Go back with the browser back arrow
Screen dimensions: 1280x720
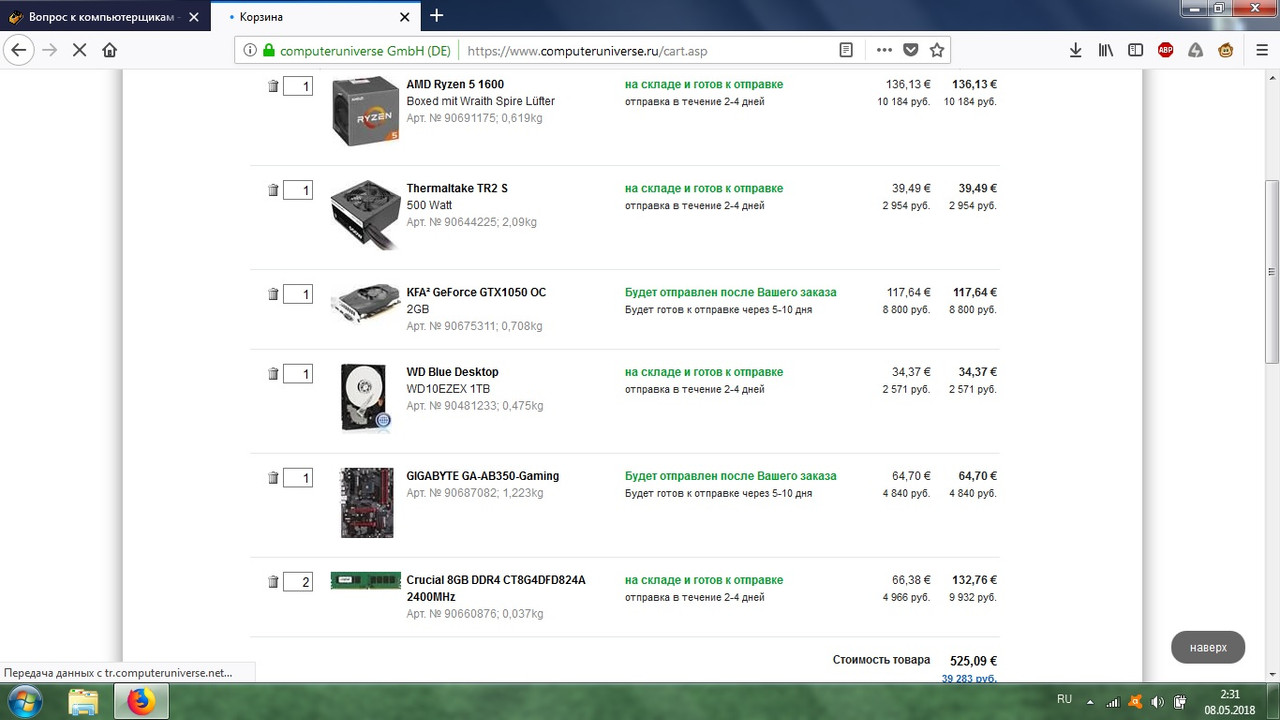click(19, 50)
